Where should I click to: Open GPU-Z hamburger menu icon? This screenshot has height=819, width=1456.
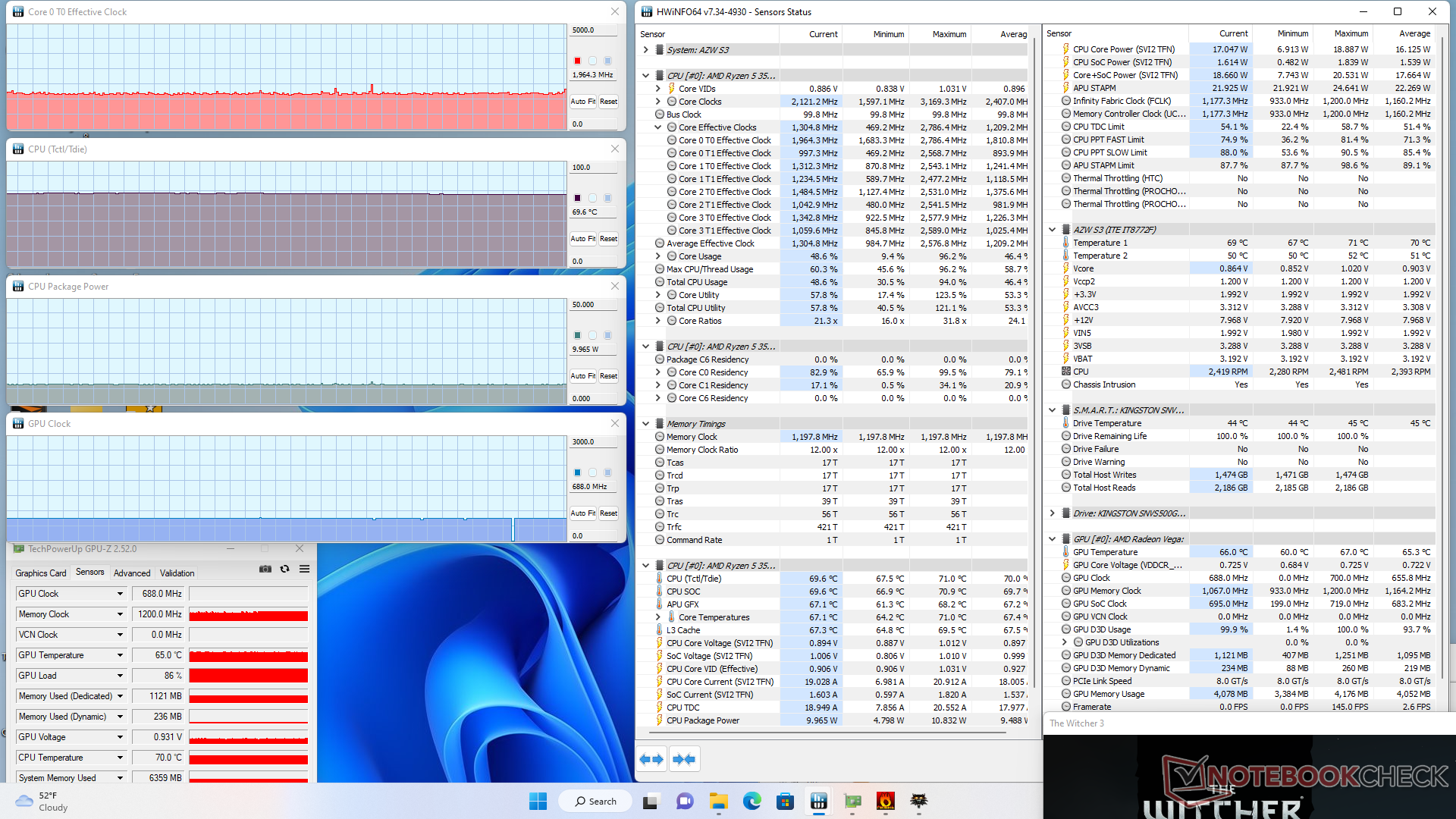click(304, 569)
